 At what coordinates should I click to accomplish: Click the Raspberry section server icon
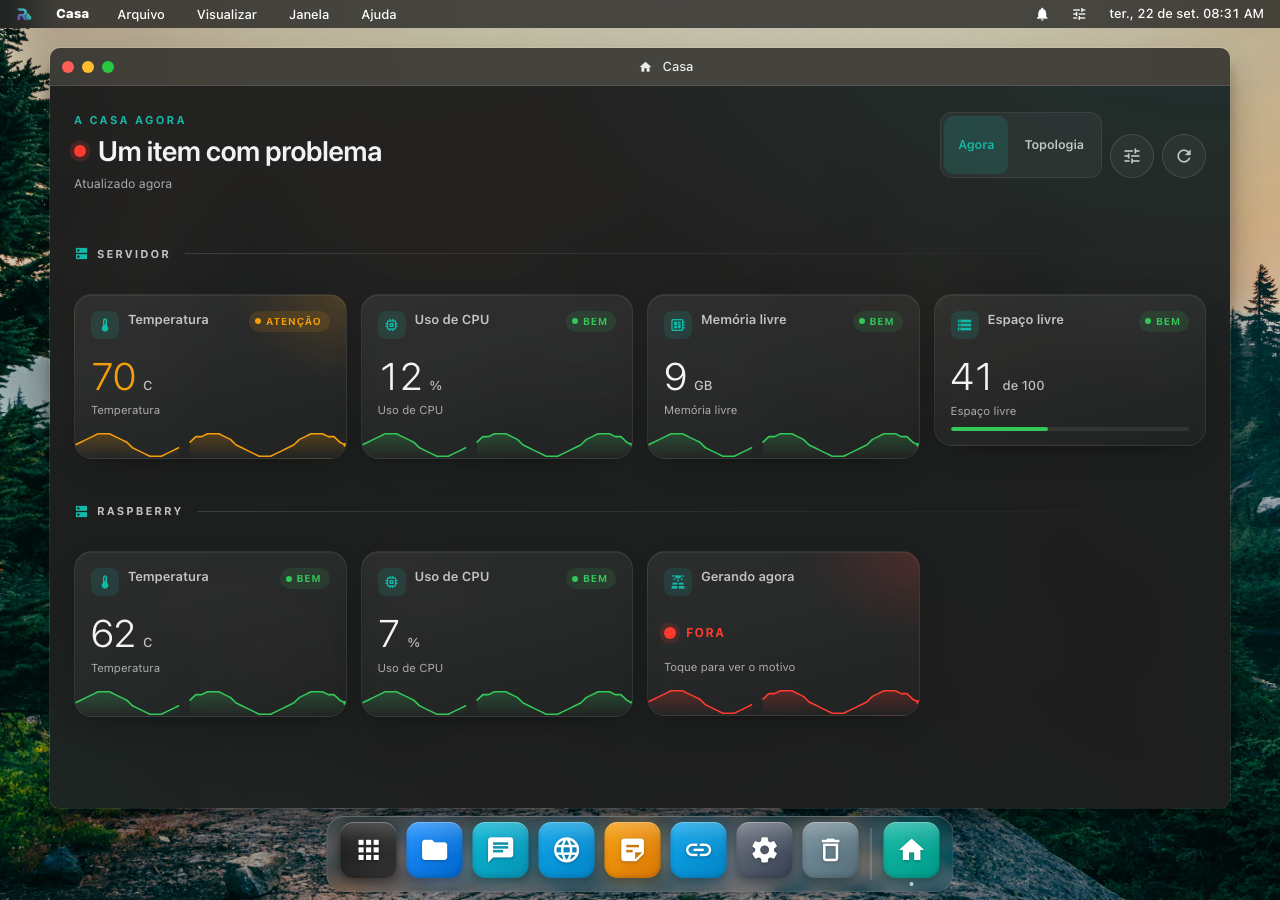(81, 511)
